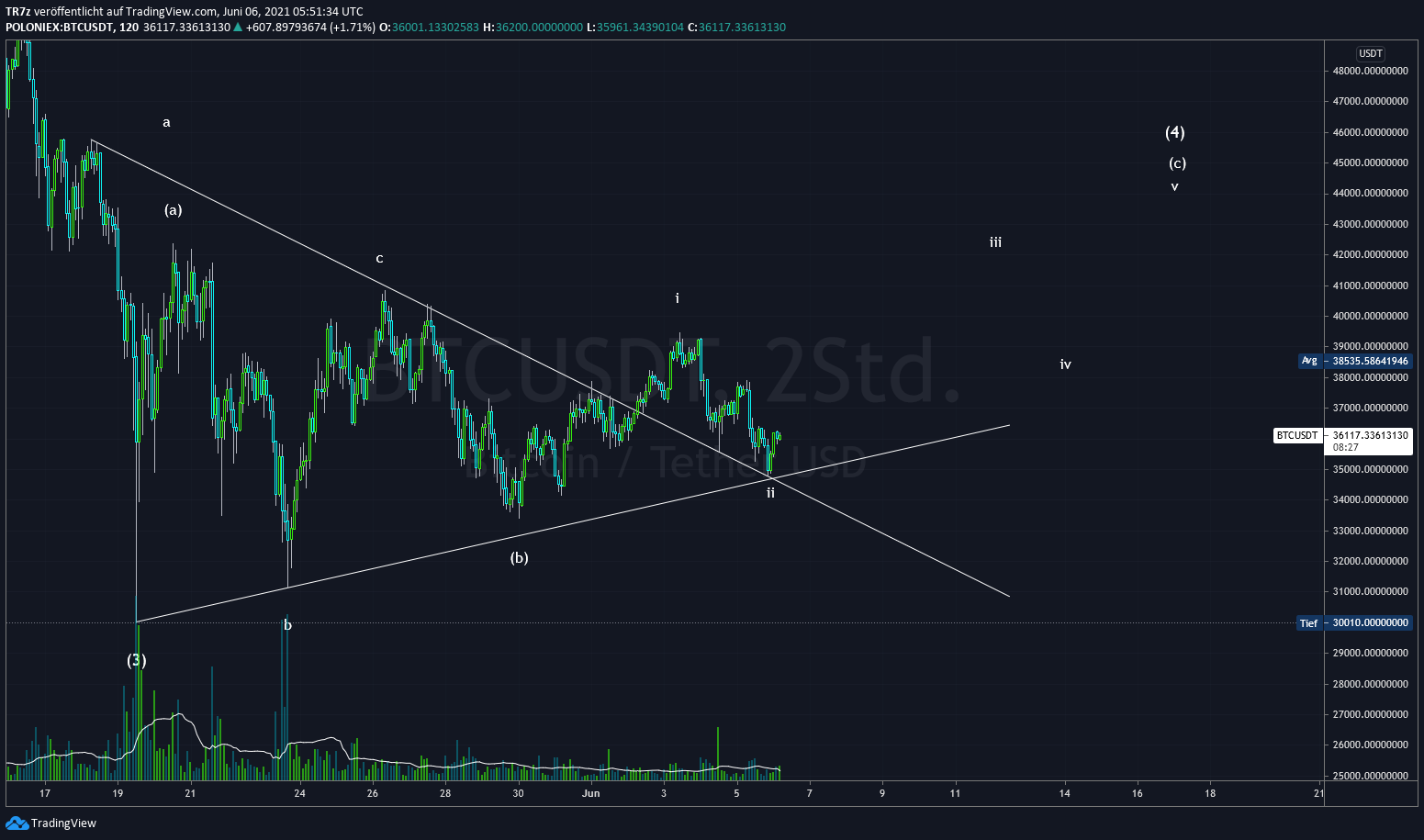Click the 40000.00000000 price axis label
The image size is (1424, 840).
(x=1371, y=316)
